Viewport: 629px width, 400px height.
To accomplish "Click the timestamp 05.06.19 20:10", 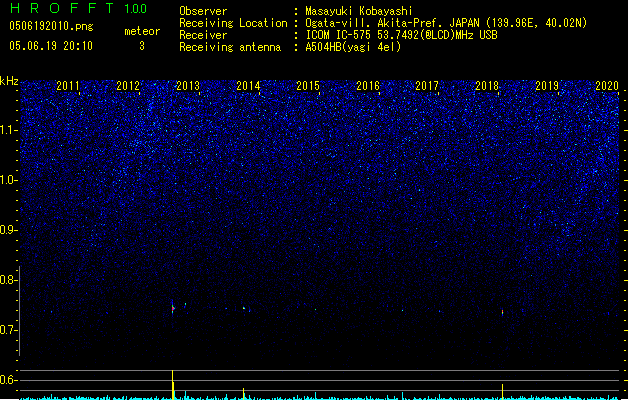I will click(51, 45).
